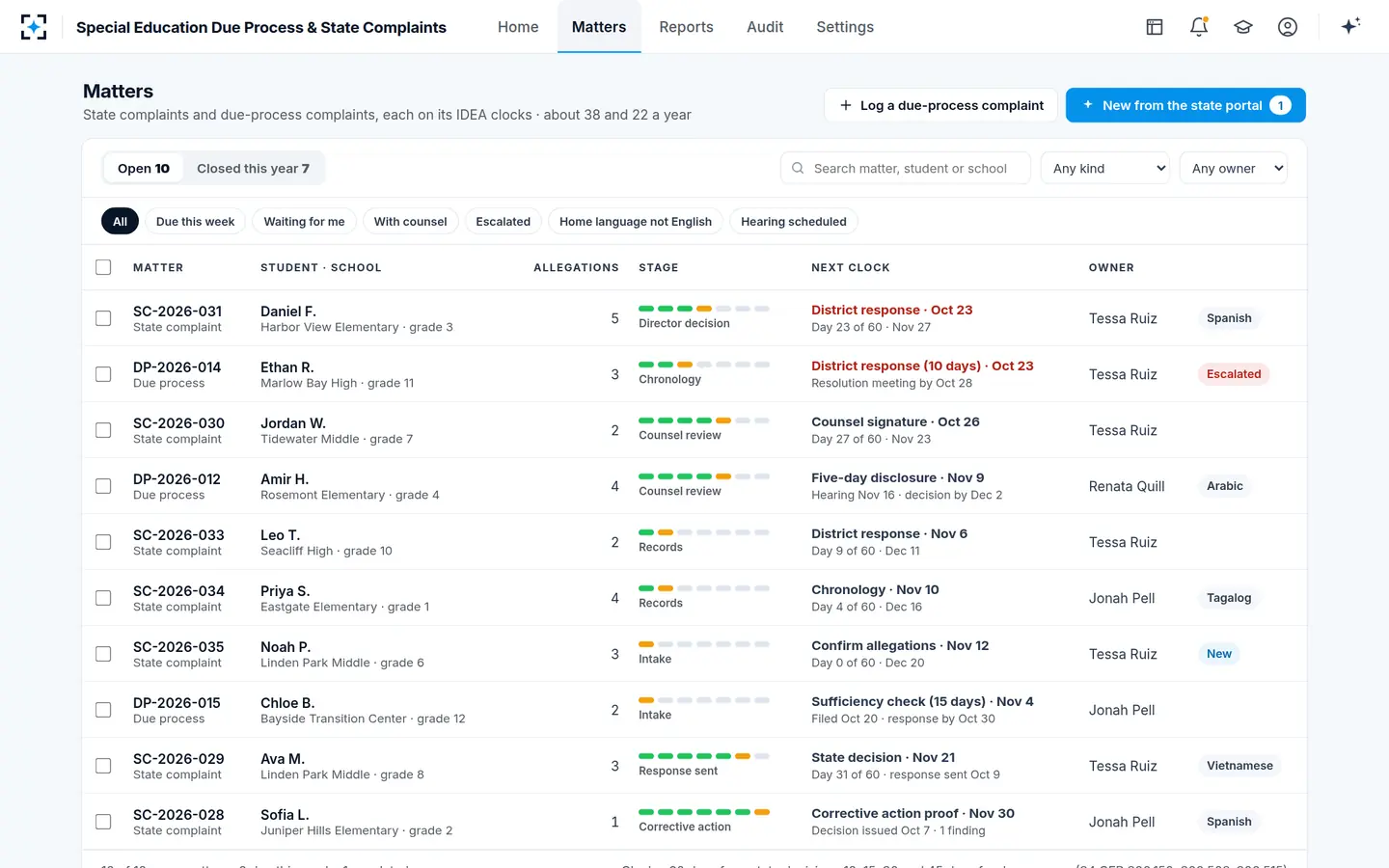Expand the Any owner dropdown
Screen dimensions: 1389x868
click(x=1234, y=168)
